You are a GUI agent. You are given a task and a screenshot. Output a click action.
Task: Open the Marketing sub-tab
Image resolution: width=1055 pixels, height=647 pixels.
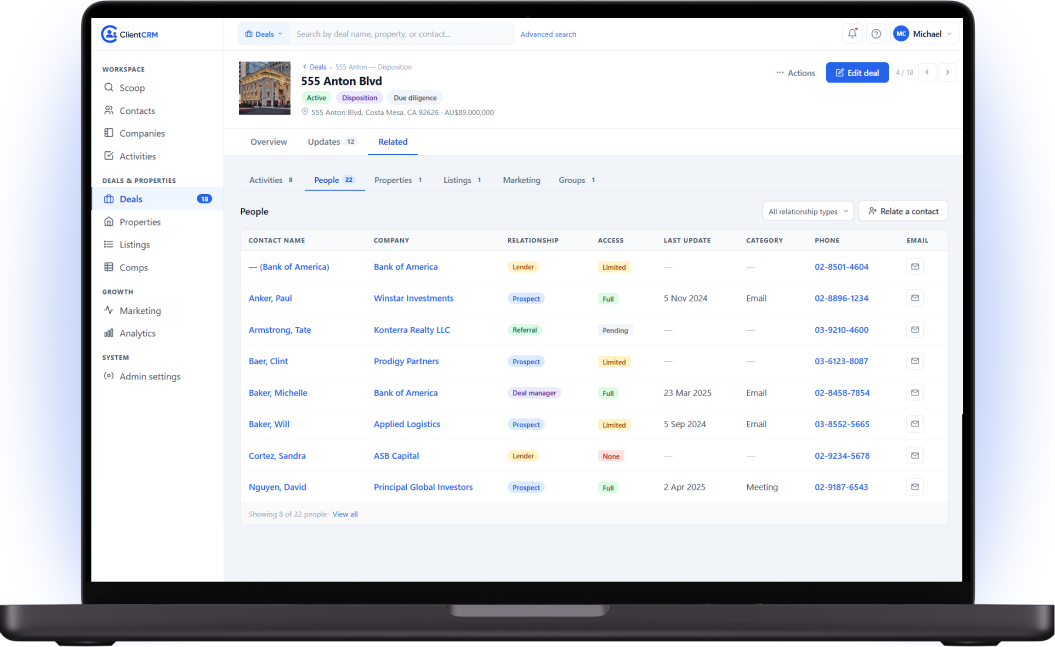point(521,180)
